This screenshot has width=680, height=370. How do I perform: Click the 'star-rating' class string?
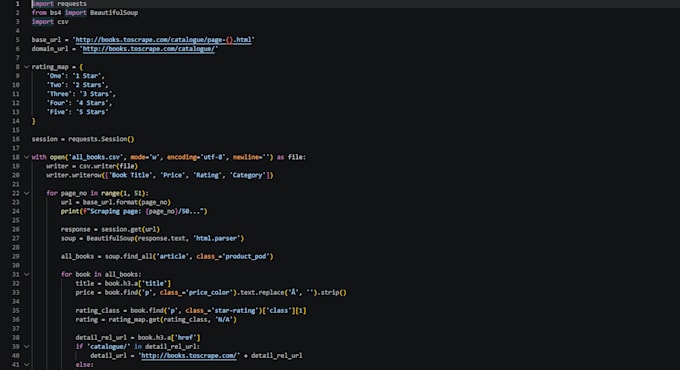(235, 311)
